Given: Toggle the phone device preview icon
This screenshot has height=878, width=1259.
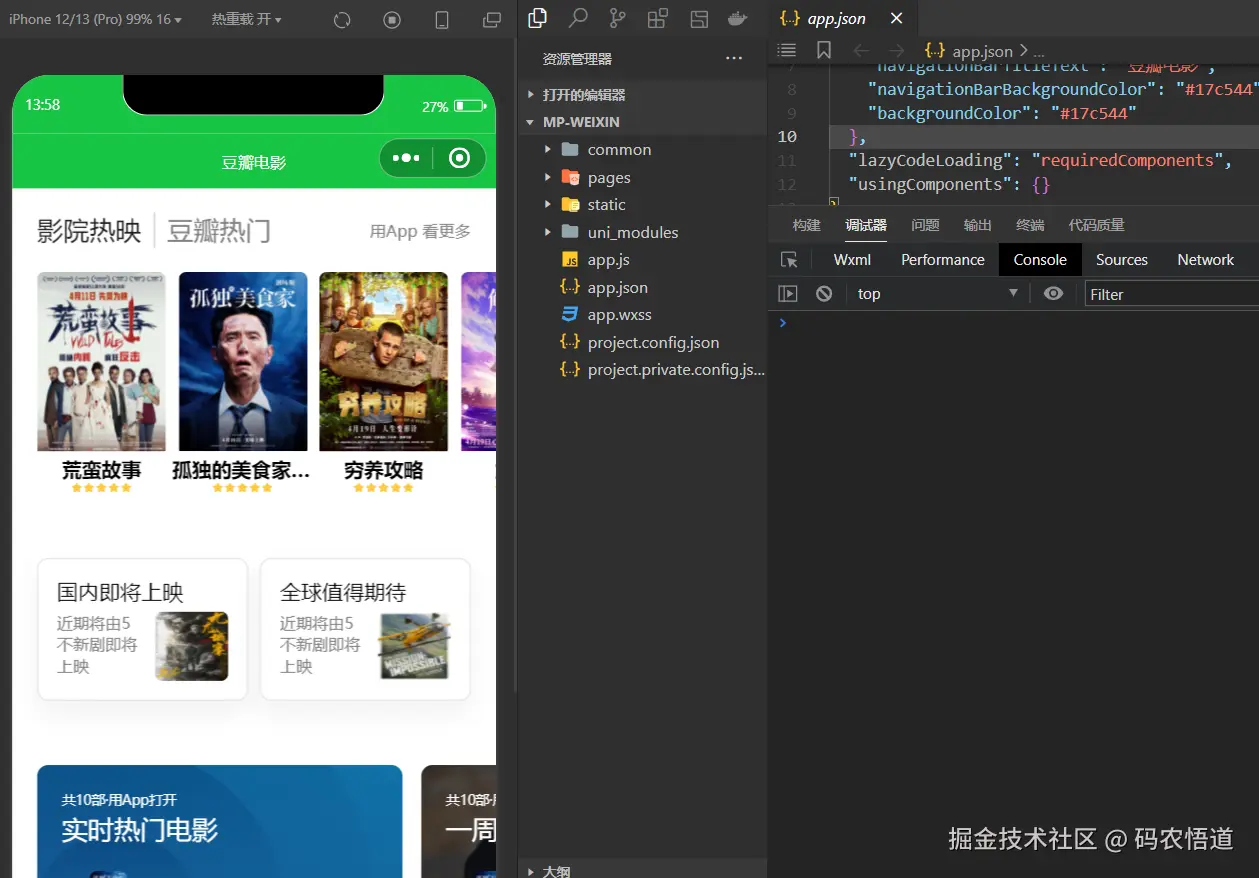Looking at the screenshot, I should pyautogui.click(x=442, y=19).
